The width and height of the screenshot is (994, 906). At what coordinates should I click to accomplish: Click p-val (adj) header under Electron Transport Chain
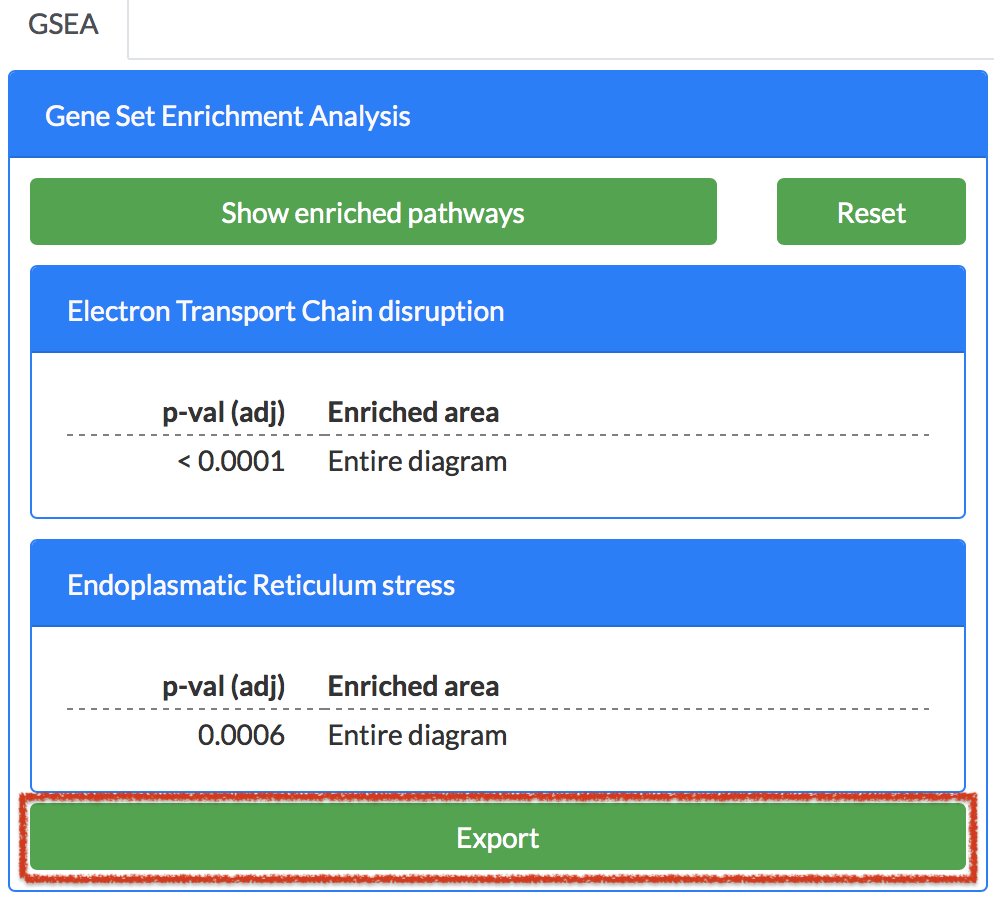coord(224,412)
